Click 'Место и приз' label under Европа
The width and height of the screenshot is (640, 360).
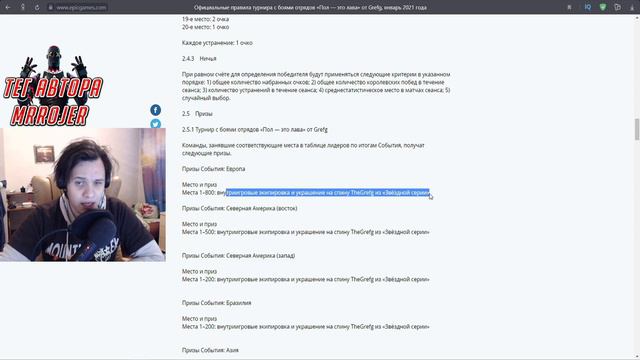(199, 184)
